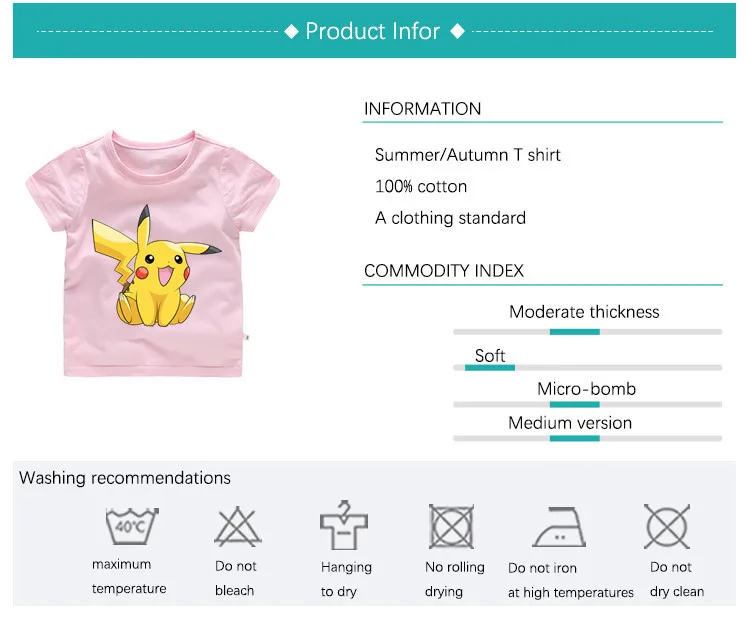Select the Hanging to dry shirt icon
This screenshot has width=750, height=621.
point(344,525)
